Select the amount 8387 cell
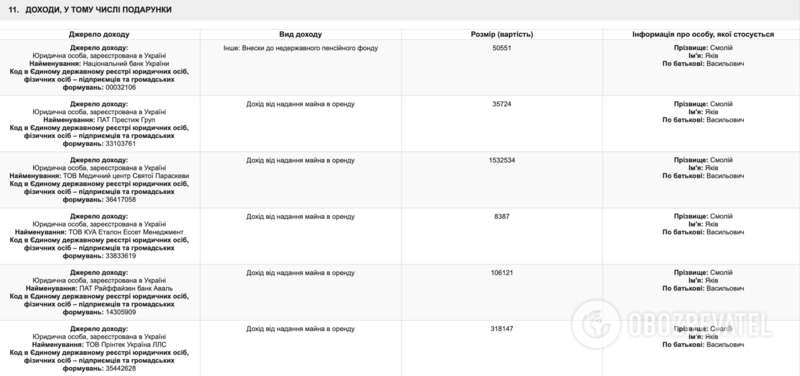Viewport: 800px width, 376px height. [x=502, y=216]
